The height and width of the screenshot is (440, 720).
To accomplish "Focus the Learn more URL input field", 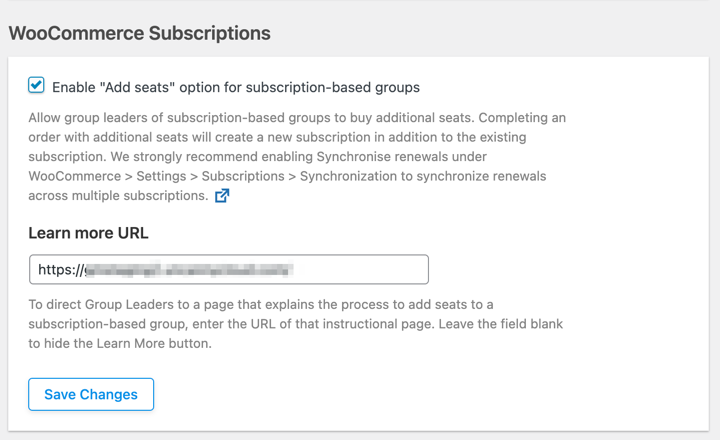I will pyautogui.click(x=228, y=269).
